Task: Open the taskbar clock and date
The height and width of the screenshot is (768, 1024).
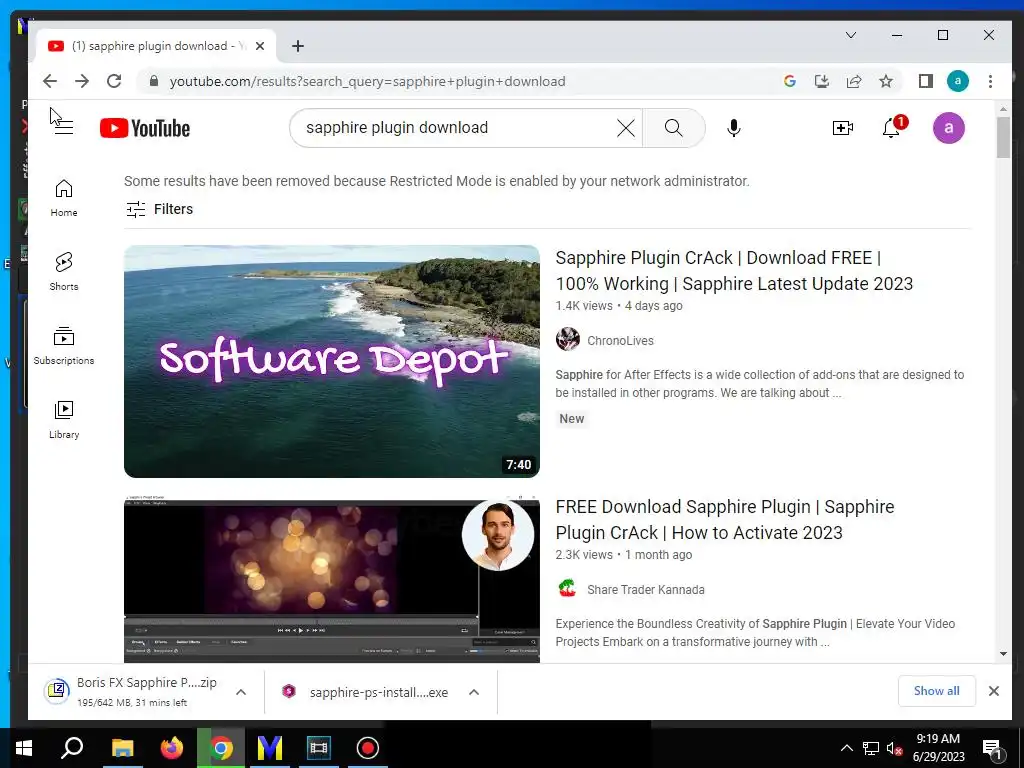Action: [x=938, y=748]
